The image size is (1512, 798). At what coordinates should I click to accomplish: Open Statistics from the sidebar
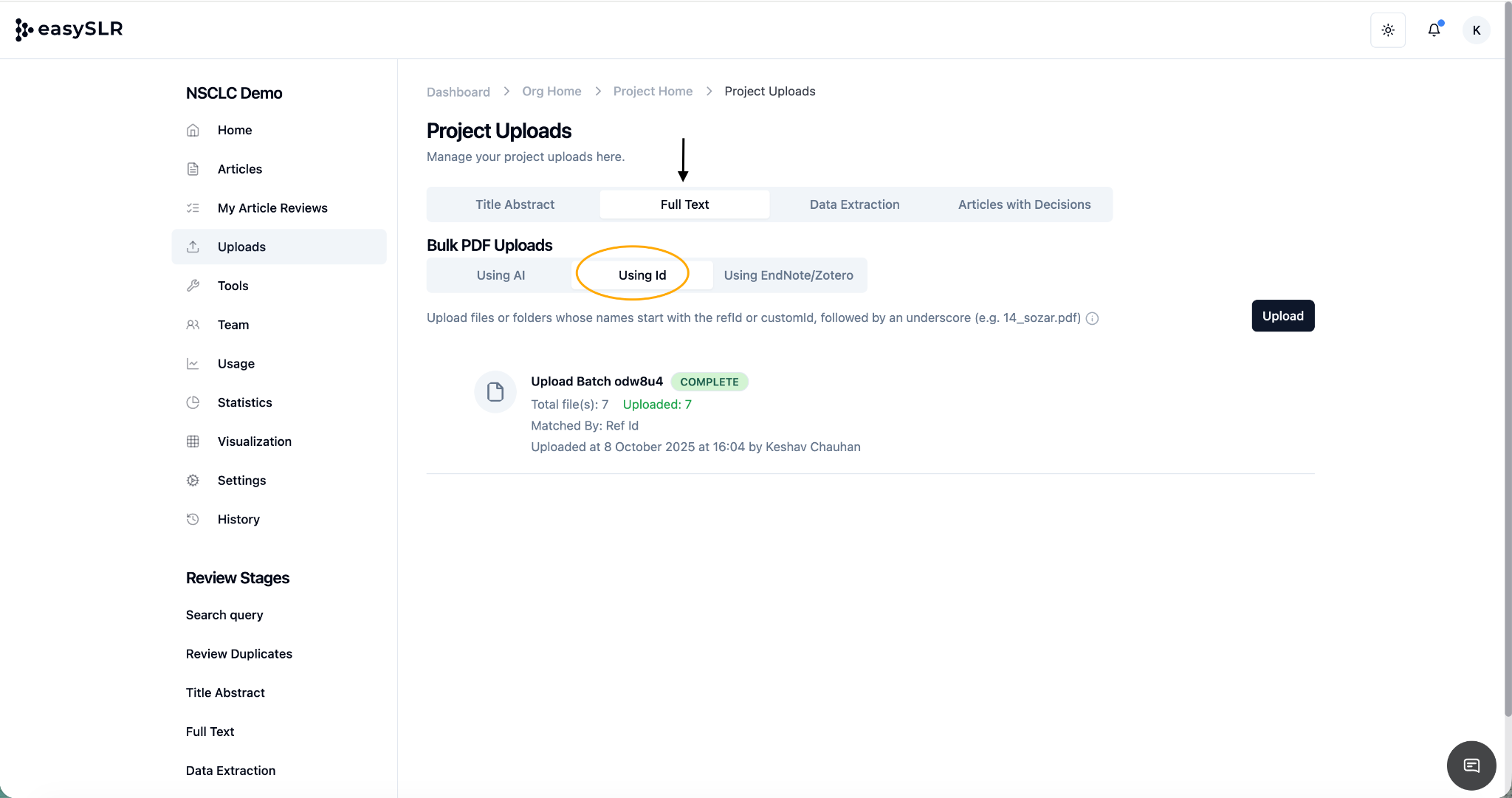[244, 402]
